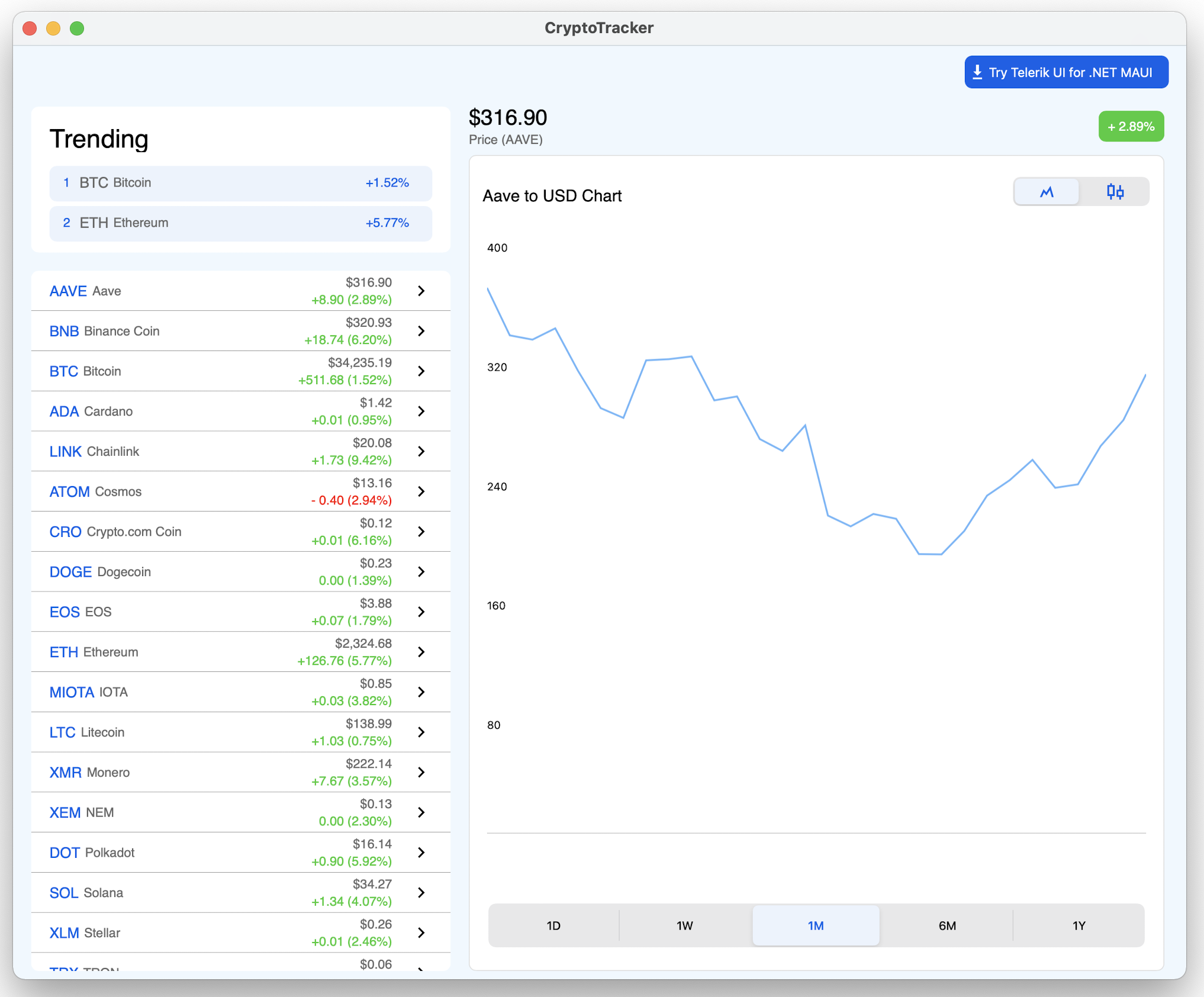This screenshot has width=1204, height=997.
Task: Open the XMR Monero chevron
Action: 421,772
